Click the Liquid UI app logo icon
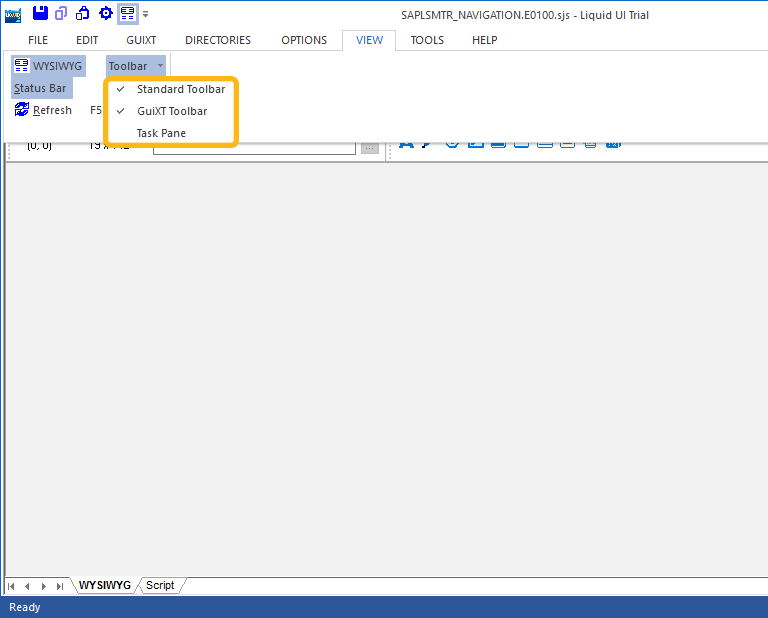 tap(13, 13)
